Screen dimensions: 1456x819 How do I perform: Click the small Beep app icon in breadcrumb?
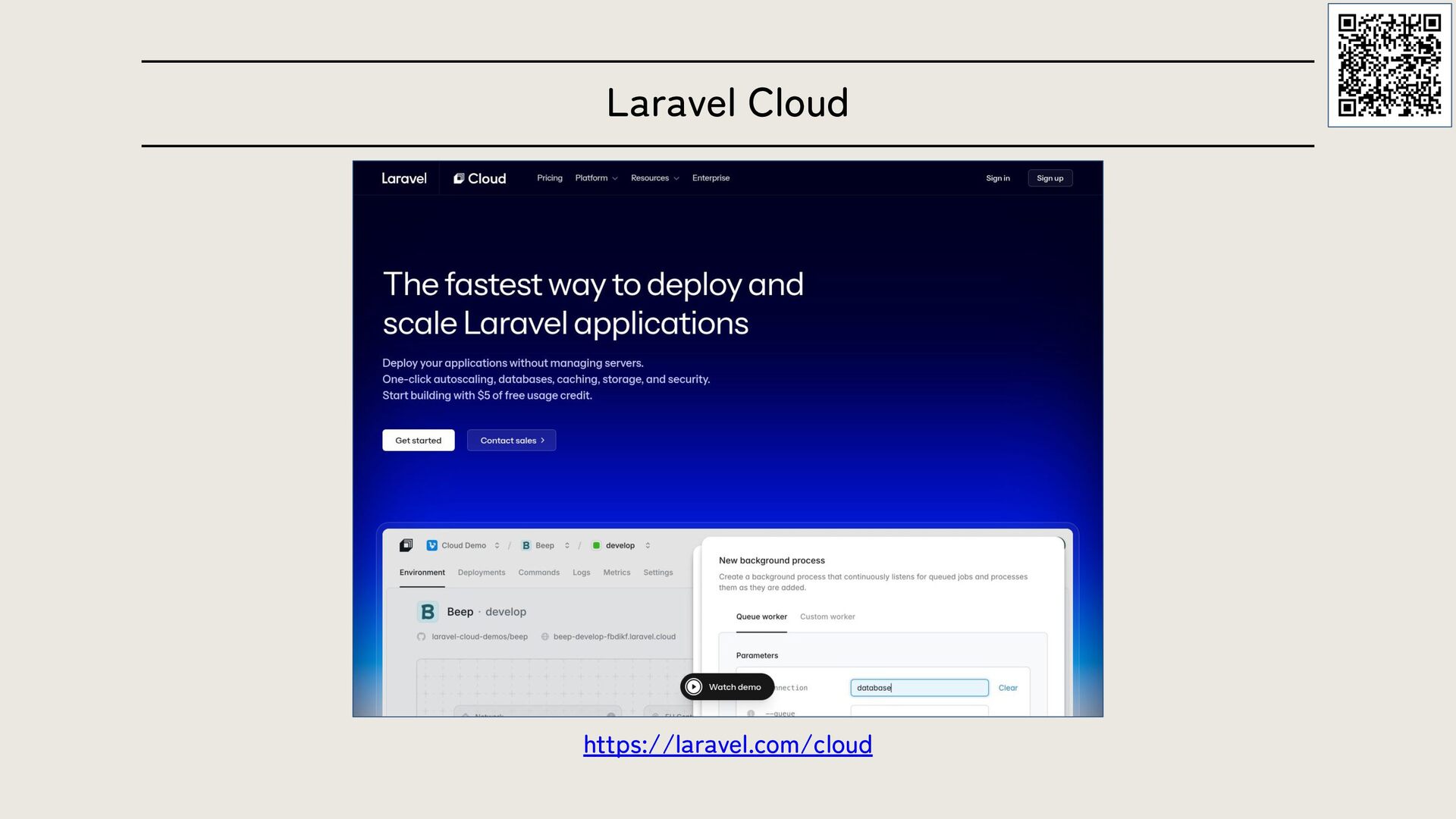pyautogui.click(x=526, y=545)
